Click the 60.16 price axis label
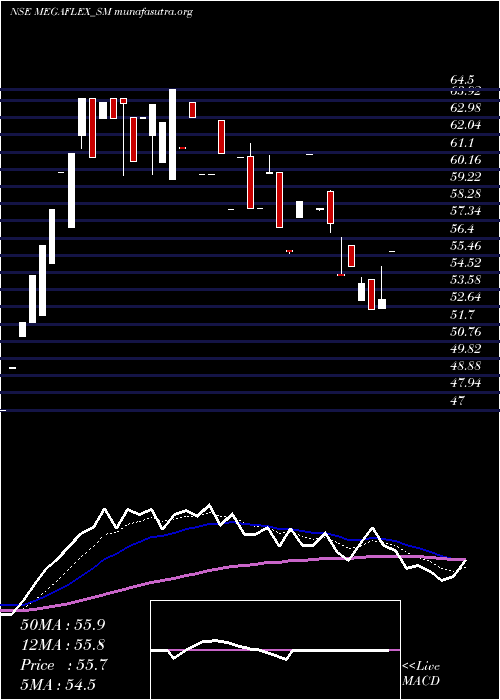The image size is (500, 700). 466,160
